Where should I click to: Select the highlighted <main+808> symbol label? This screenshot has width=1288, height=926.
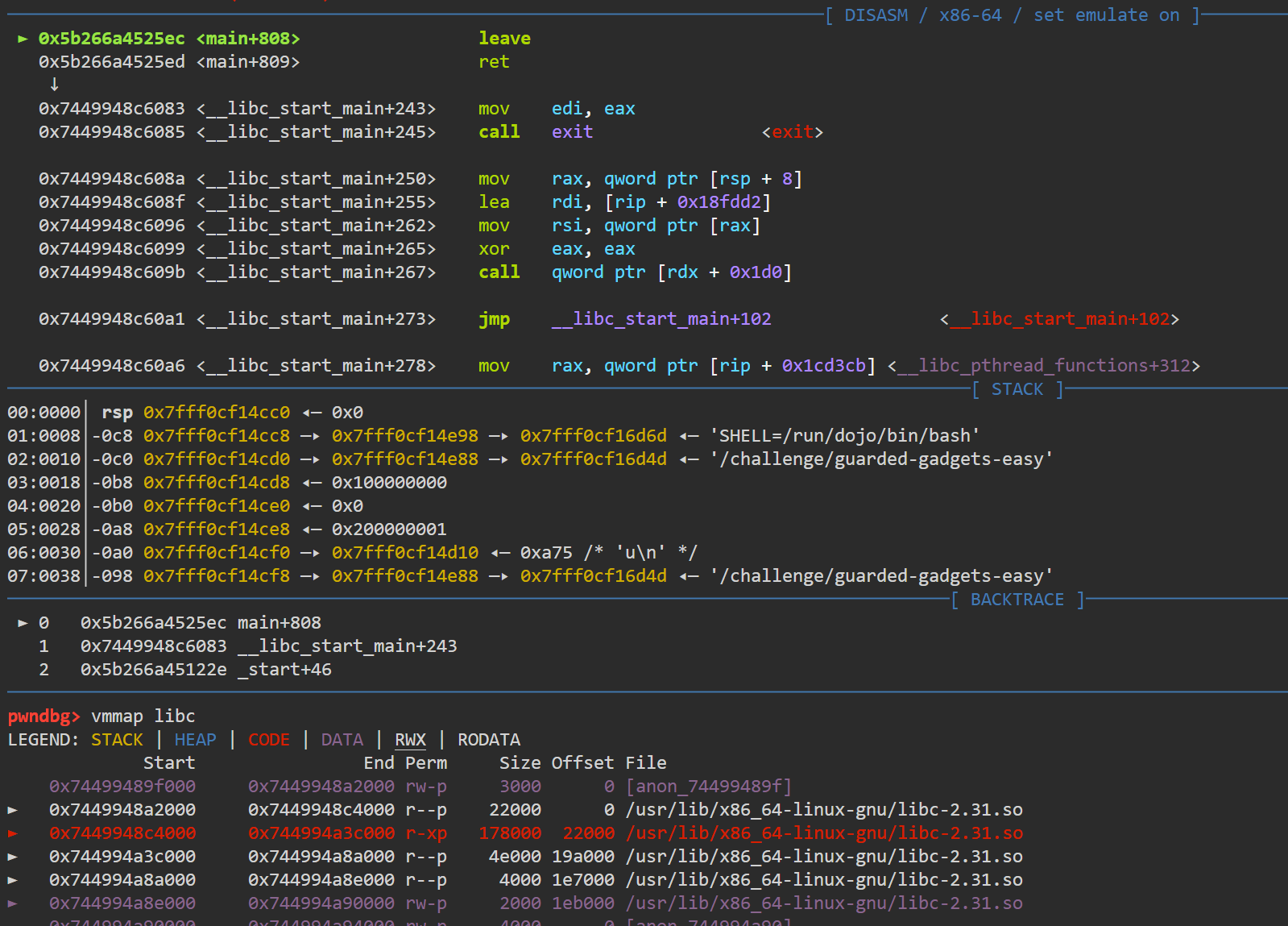[248, 39]
